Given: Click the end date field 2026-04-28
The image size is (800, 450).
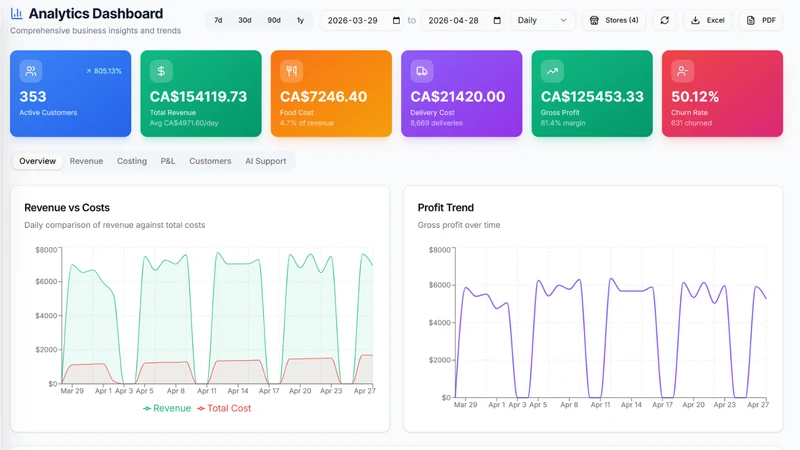Looking at the screenshot, I should (462, 20).
